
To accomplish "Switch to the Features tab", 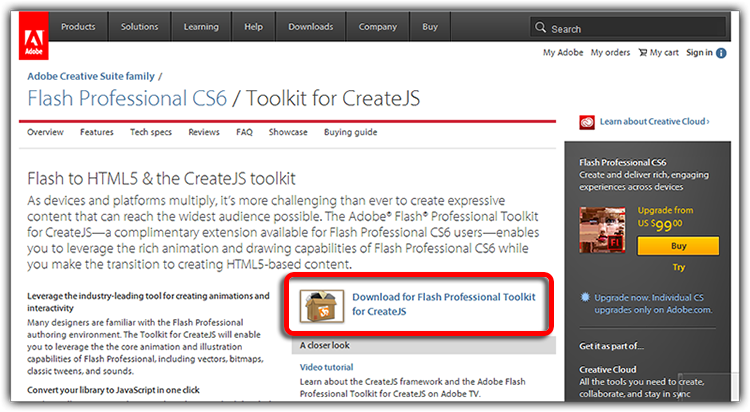I will pos(97,132).
